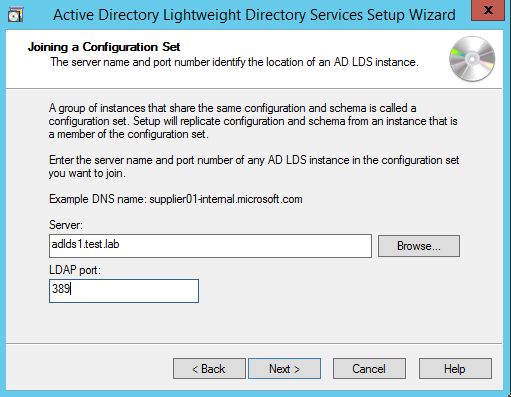Cancel the AD LDS setup wizard
Screen dimensions: 511x397
pyautogui.click(x=369, y=369)
